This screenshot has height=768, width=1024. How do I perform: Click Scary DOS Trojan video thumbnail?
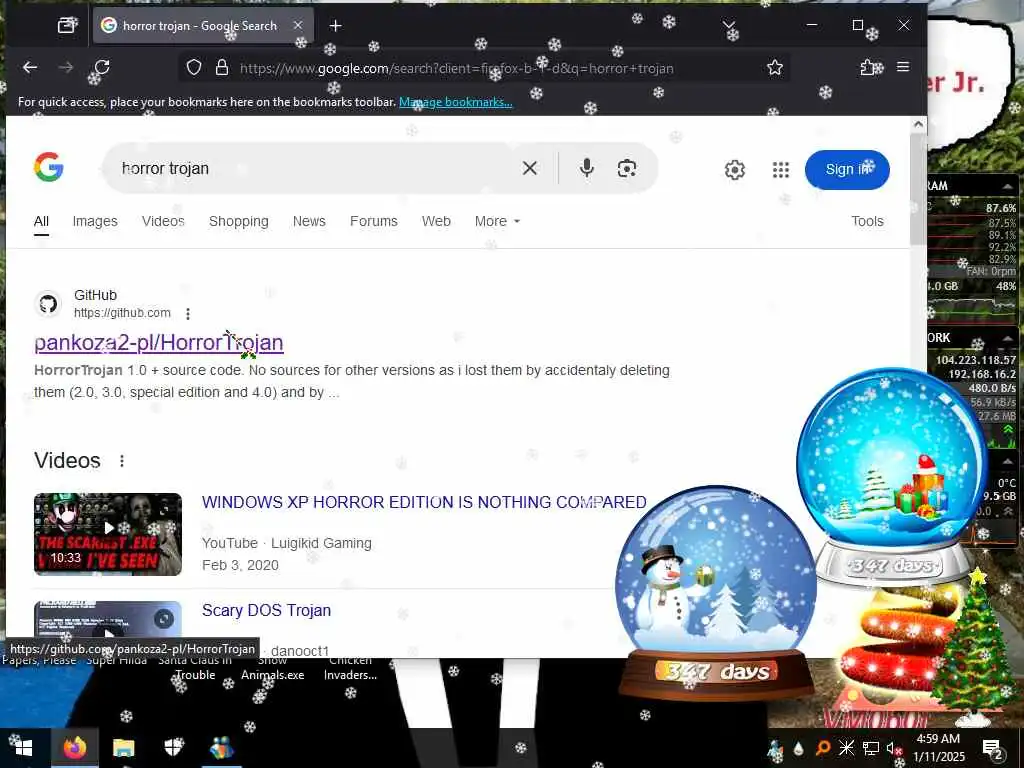pyautogui.click(x=108, y=620)
